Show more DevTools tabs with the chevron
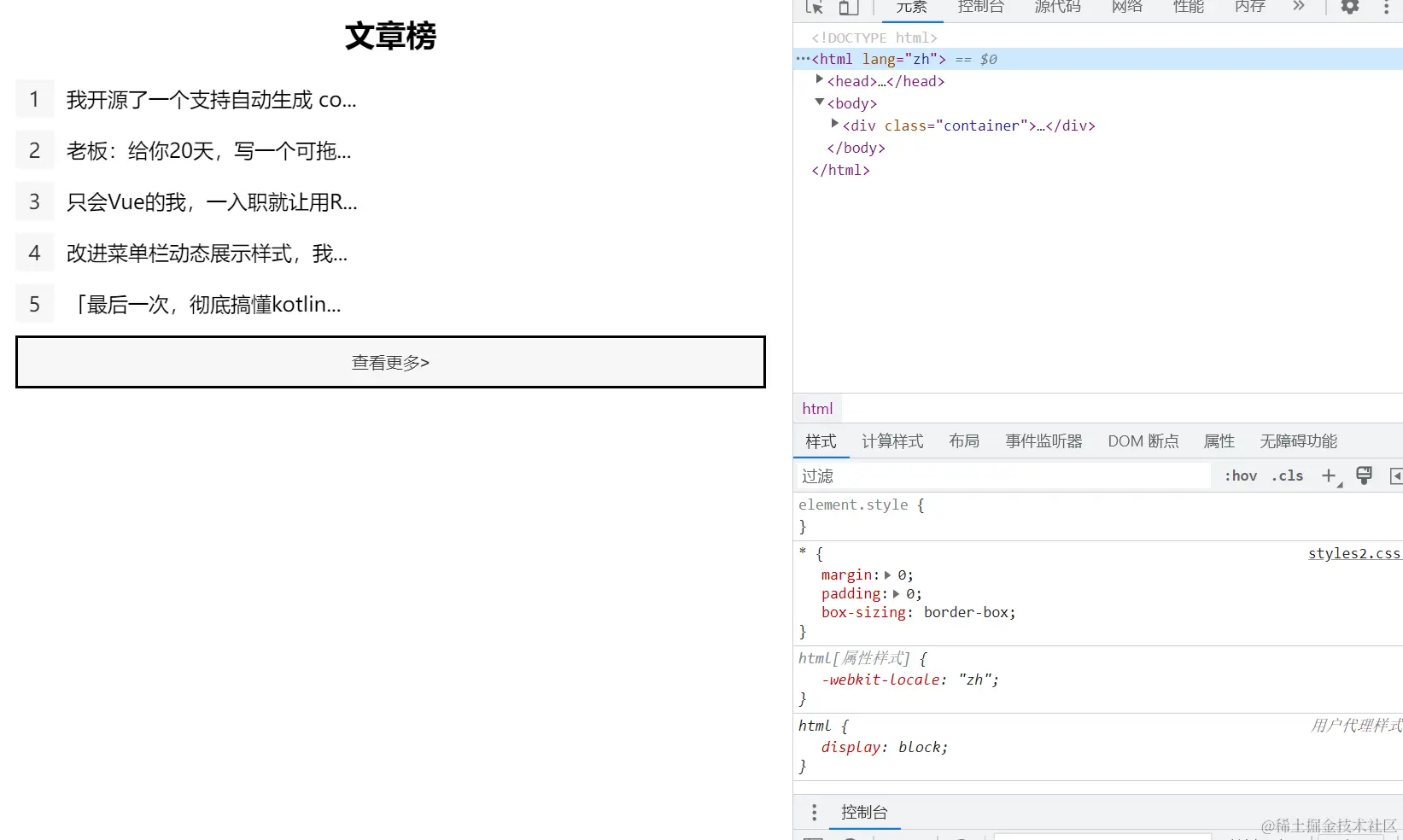The width and height of the screenshot is (1403, 840). pos(1299,6)
